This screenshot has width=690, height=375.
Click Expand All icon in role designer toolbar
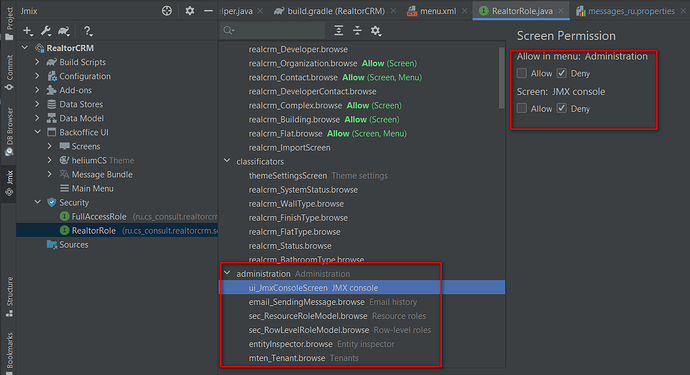pos(339,30)
